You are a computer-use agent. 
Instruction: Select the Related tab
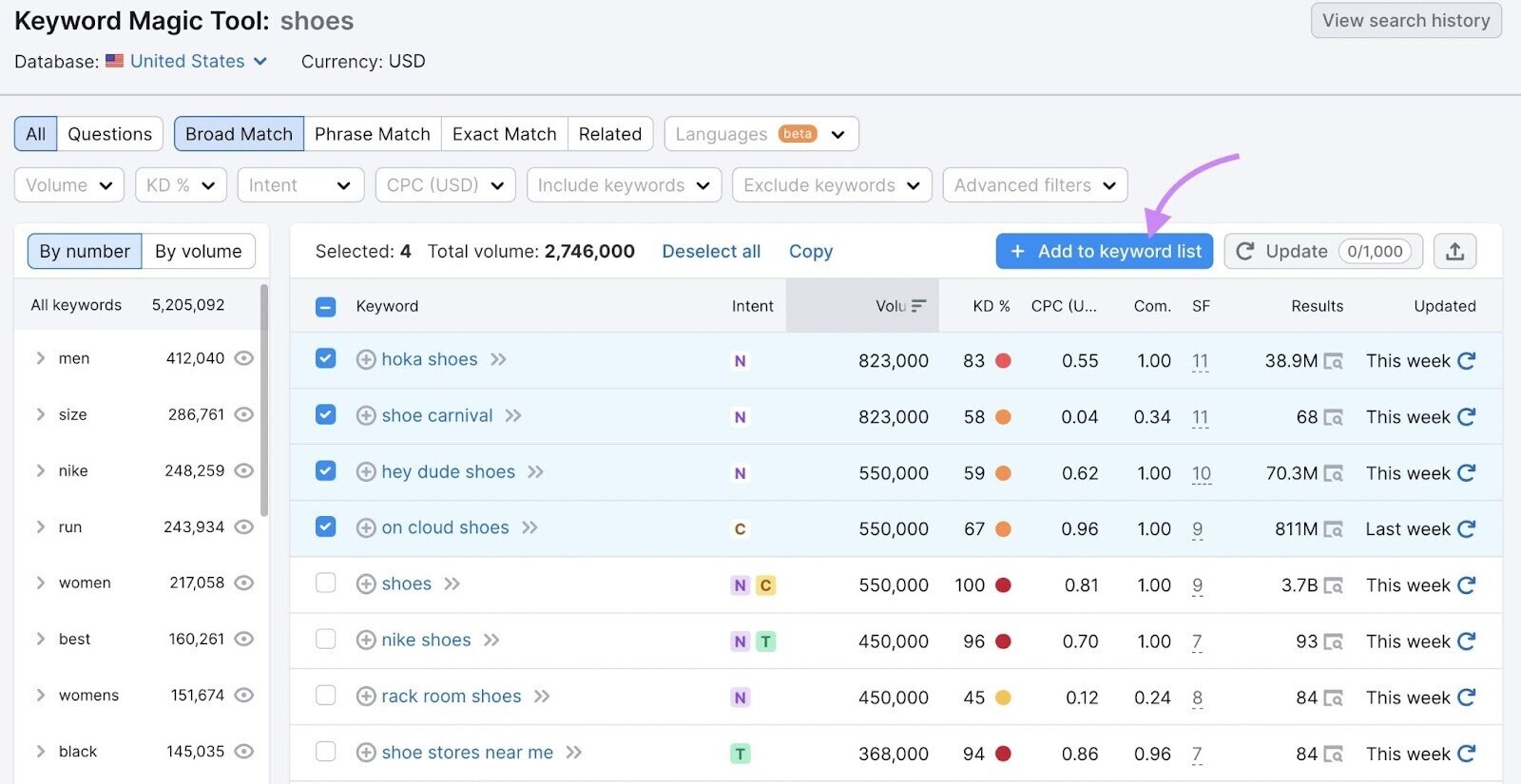point(610,134)
